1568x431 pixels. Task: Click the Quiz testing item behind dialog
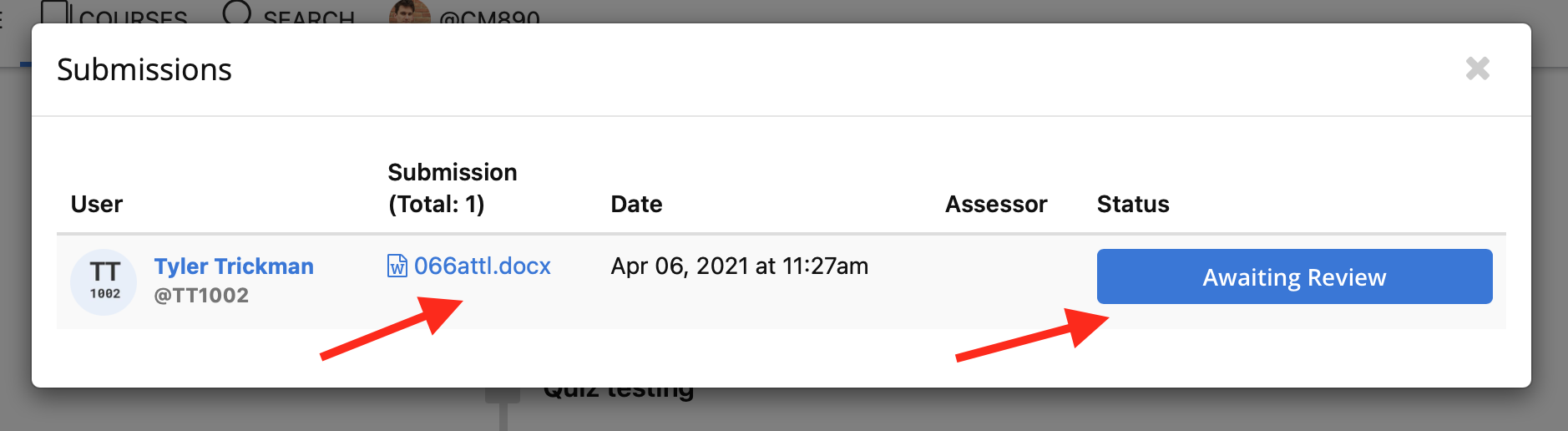[619, 393]
